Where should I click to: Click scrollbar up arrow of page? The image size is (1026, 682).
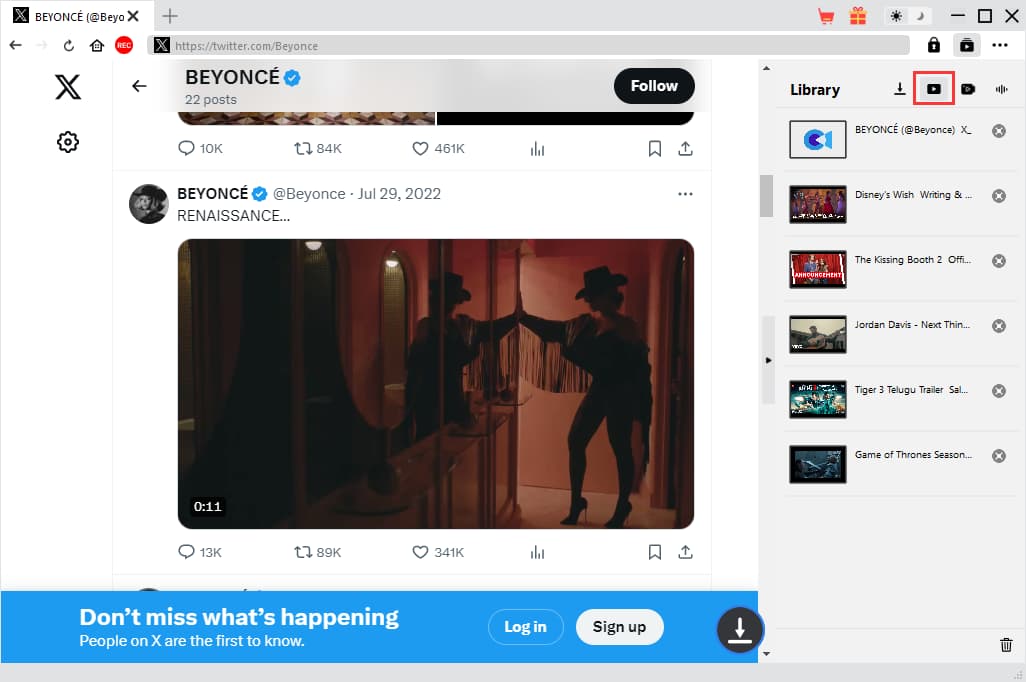click(x=766, y=68)
